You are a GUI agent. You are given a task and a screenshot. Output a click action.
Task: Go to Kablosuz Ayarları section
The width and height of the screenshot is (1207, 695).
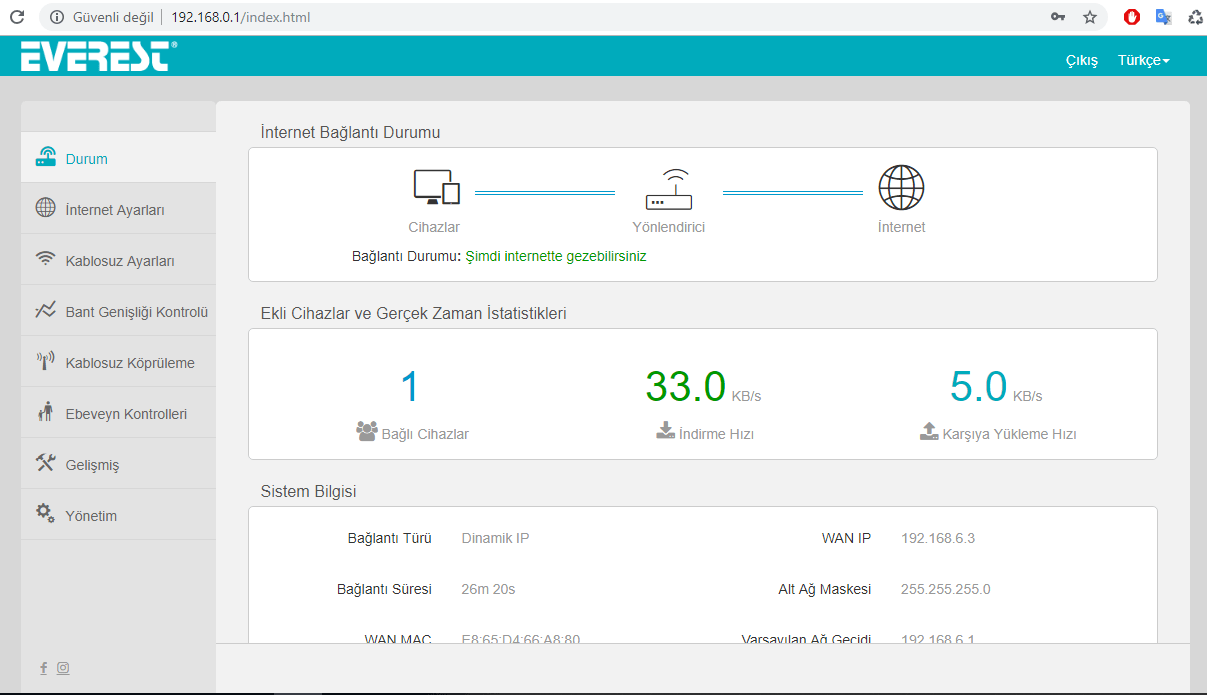click(120, 261)
